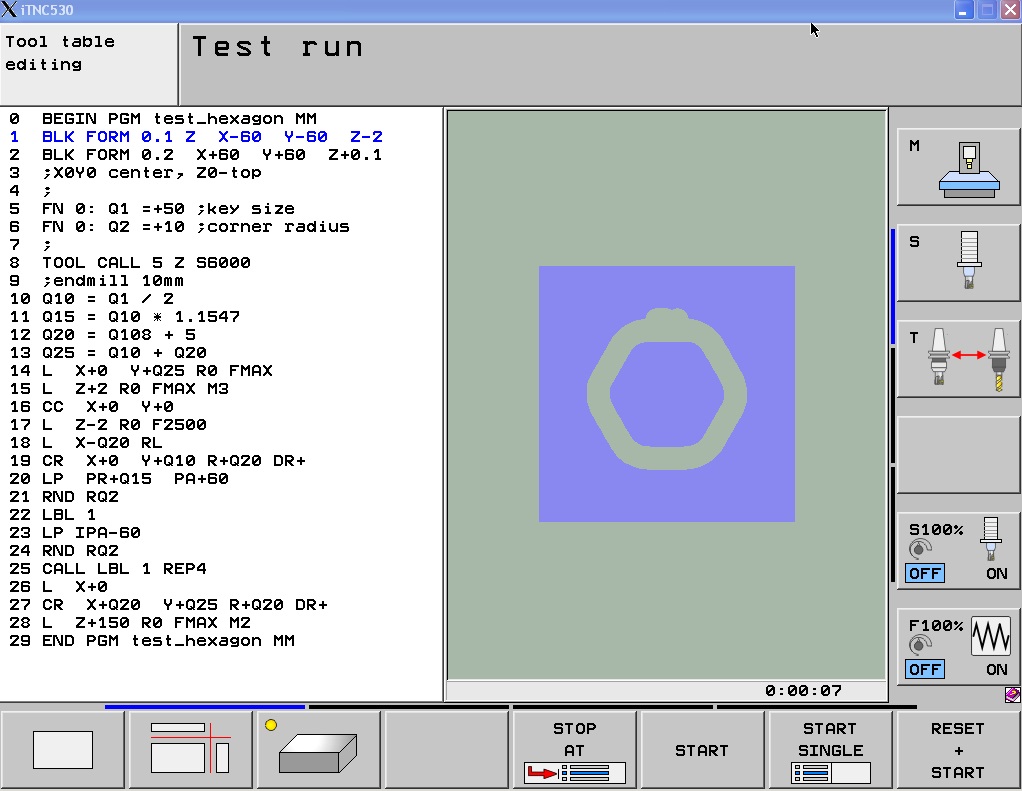Set S100% override to OFF
Image resolution: width=1022 pixels, height=791 pixels.
(924, 573)
